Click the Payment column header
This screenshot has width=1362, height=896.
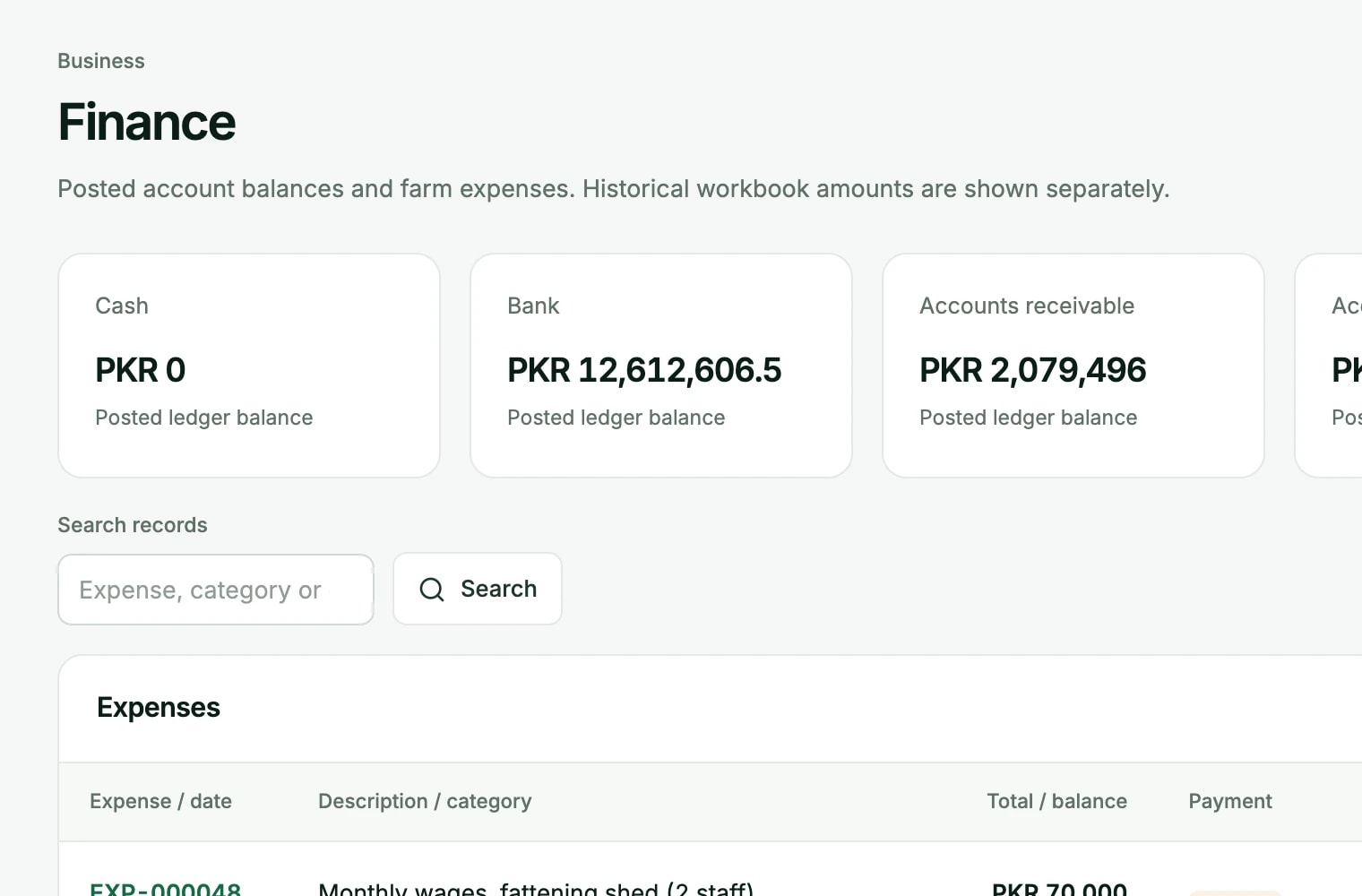click(x=1230, y=801)
